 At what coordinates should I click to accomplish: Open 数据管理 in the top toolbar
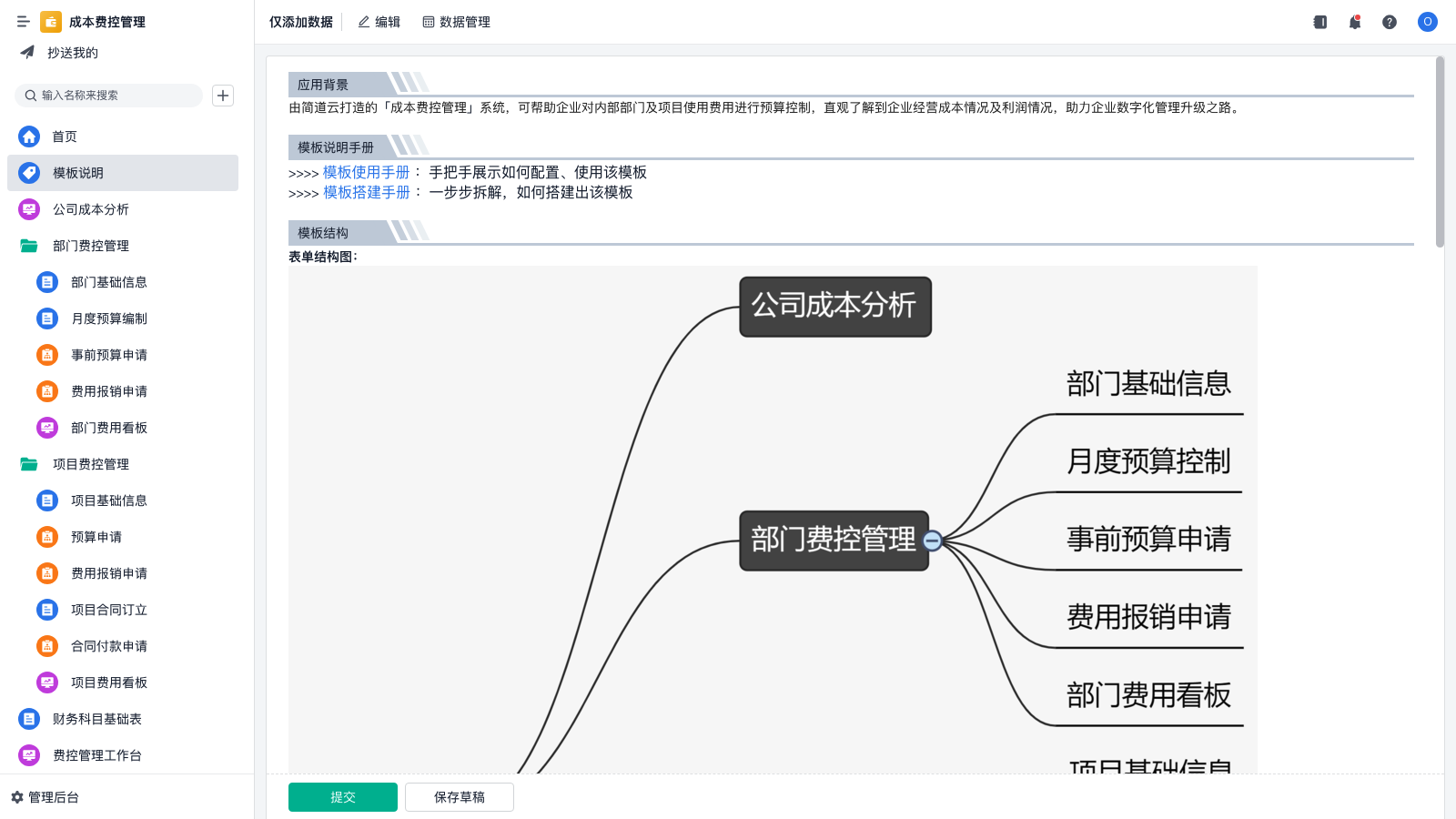click(x=456, y=22)
